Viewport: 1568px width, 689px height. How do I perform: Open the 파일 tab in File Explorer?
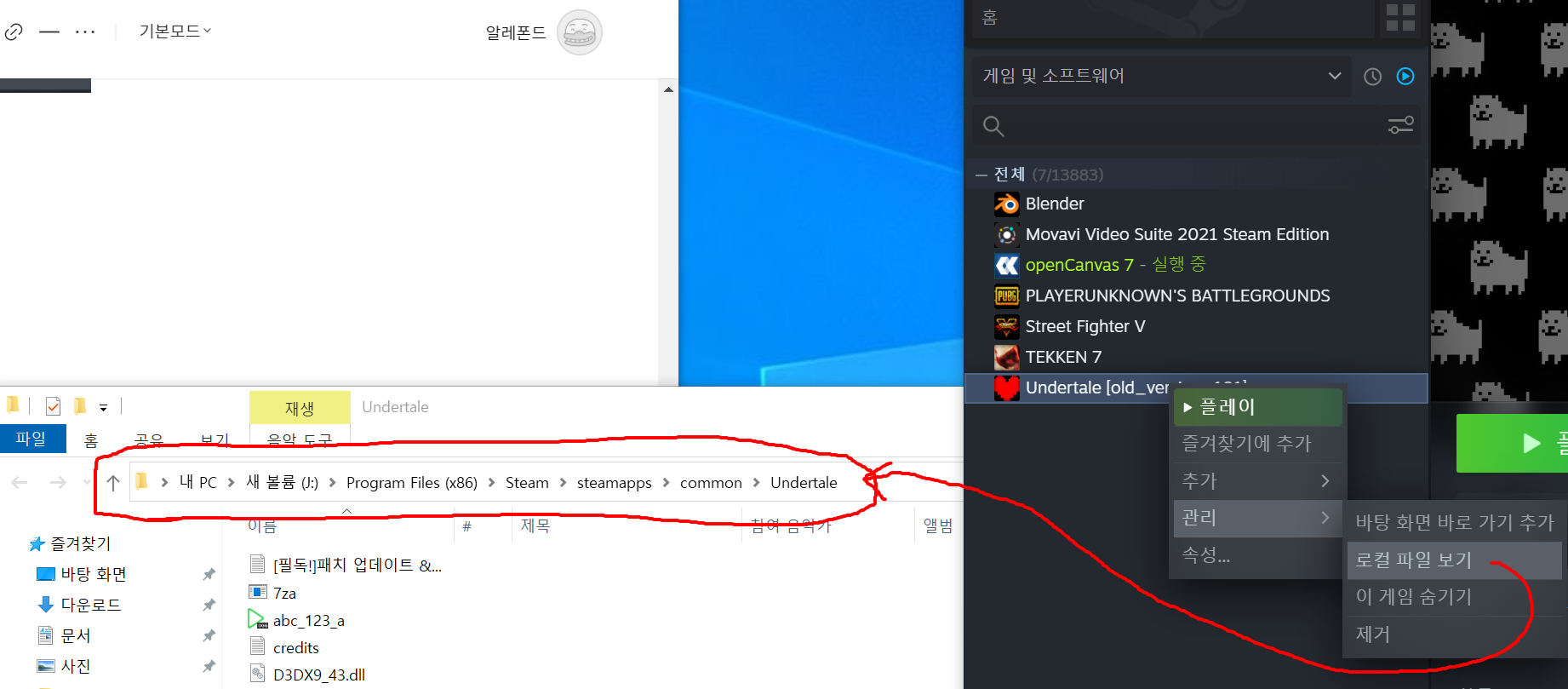point(31,439)
